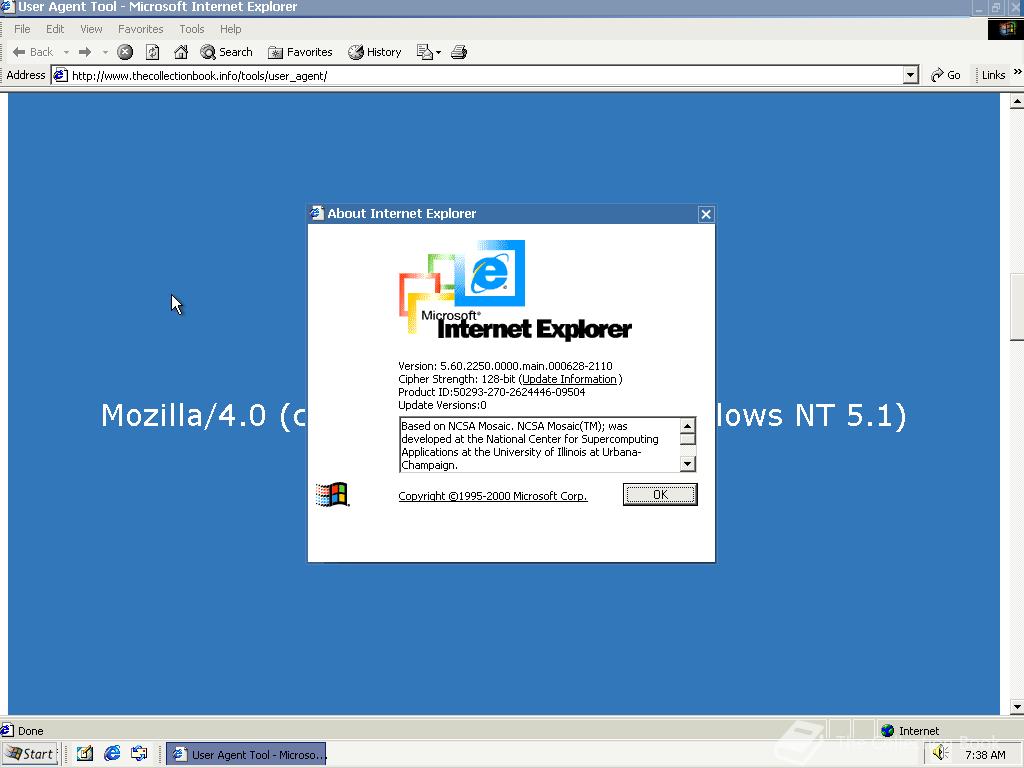Click the Done status bar text
This screenshot has width=1024, height=768.
(31, 731)
